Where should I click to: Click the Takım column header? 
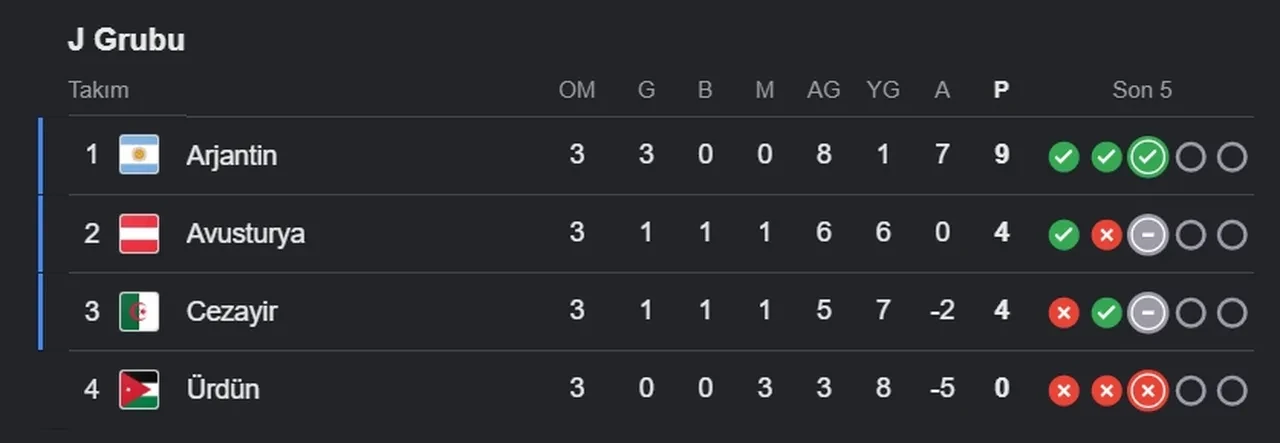(x=99, y=90)
